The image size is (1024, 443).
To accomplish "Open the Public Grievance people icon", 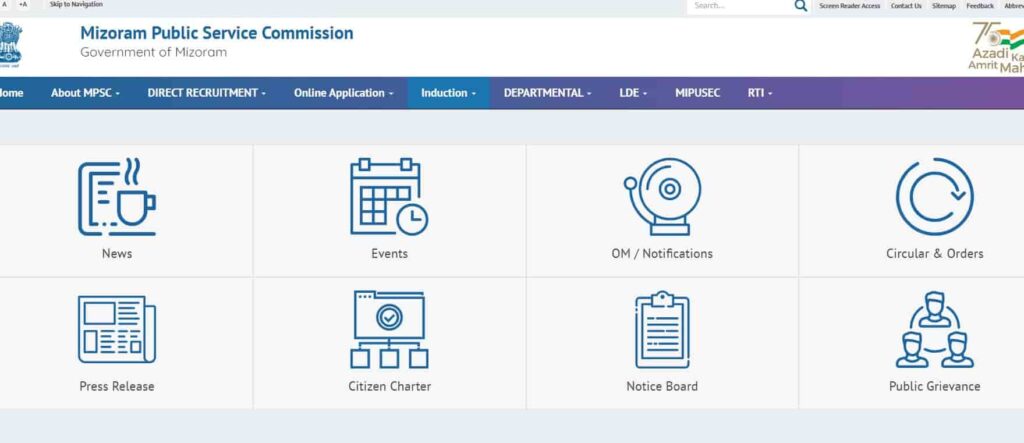I will [x=934, y=330].
